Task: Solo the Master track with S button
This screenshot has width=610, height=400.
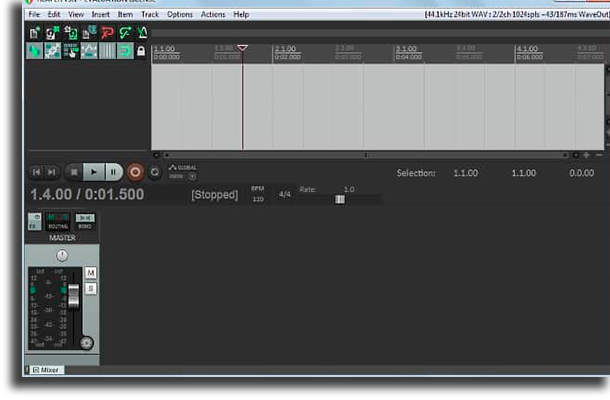Action: click(91, 289)
